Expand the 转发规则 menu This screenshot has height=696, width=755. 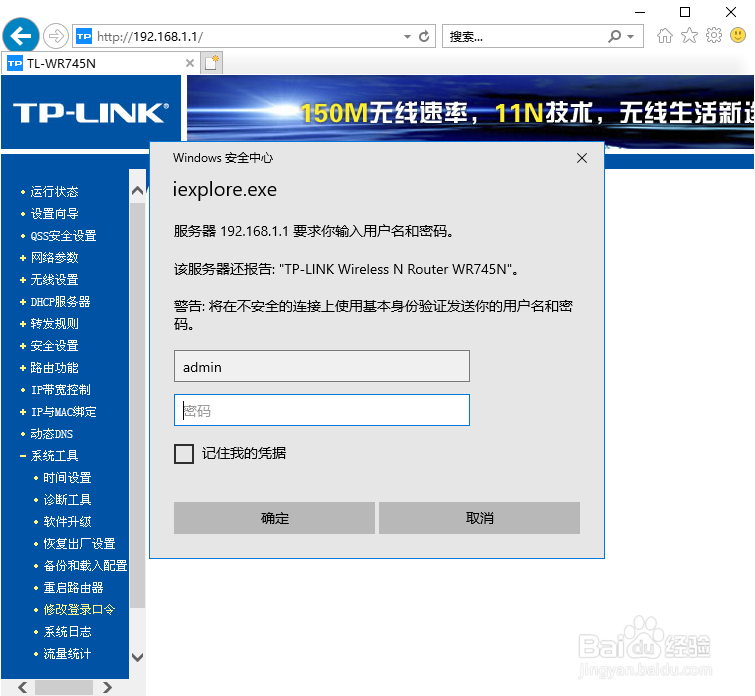tap(54, 324)
